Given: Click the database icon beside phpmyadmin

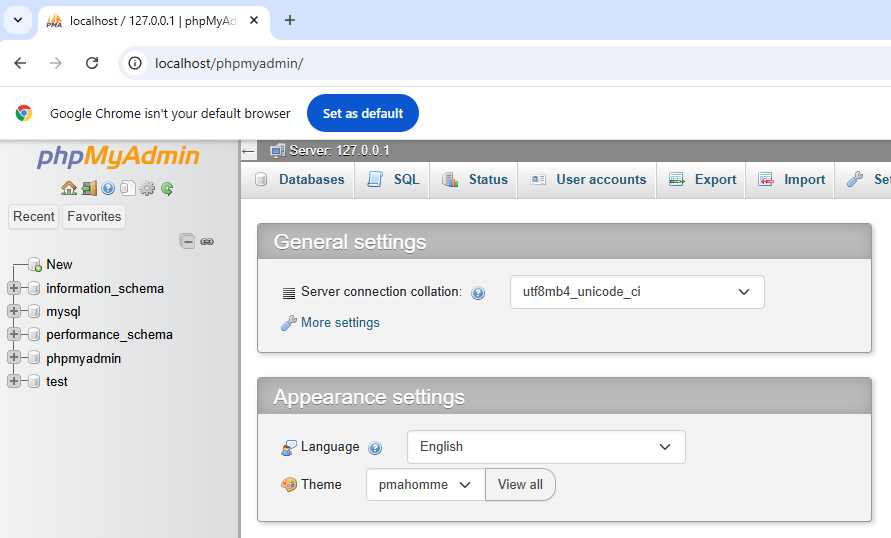Looking at the screenshot, I should [34, 357].
